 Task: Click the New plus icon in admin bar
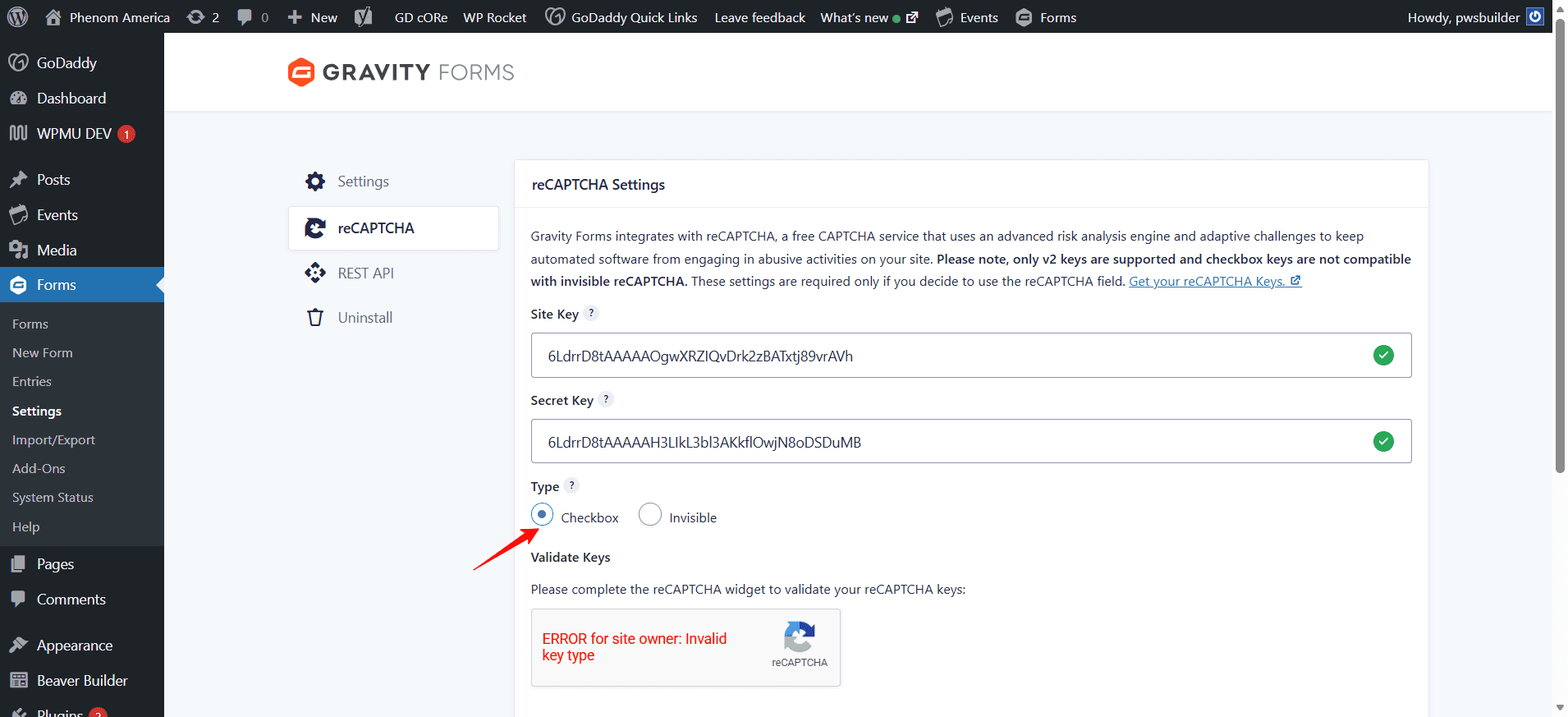pos(295,17)
